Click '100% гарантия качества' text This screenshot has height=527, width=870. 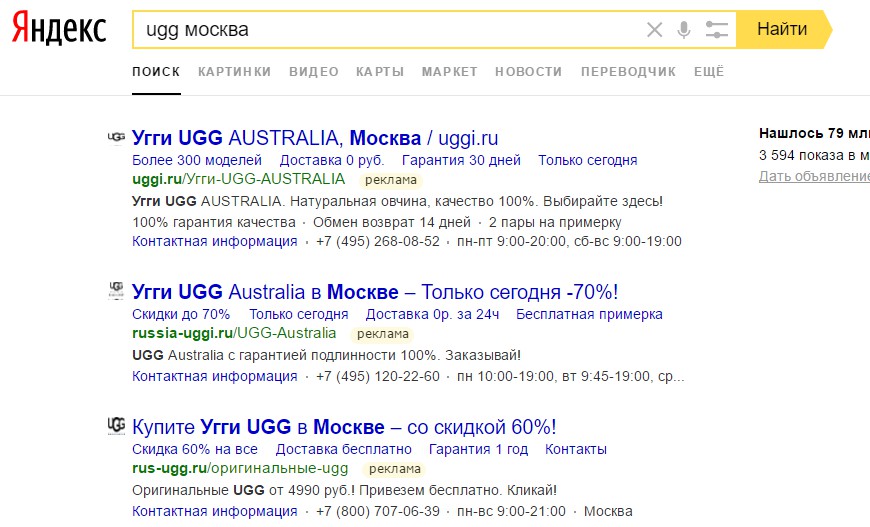tap(214, 222)
